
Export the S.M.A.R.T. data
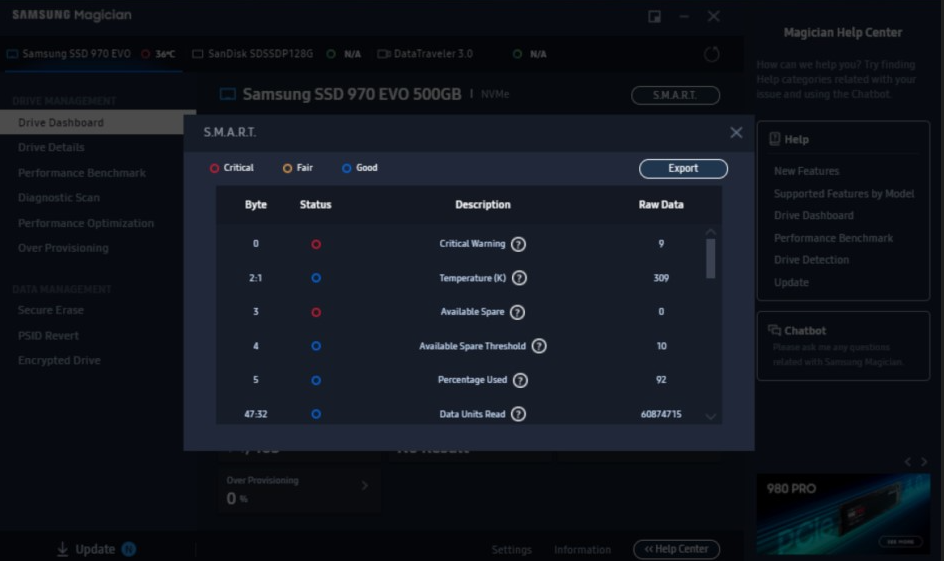coord(683,169)
